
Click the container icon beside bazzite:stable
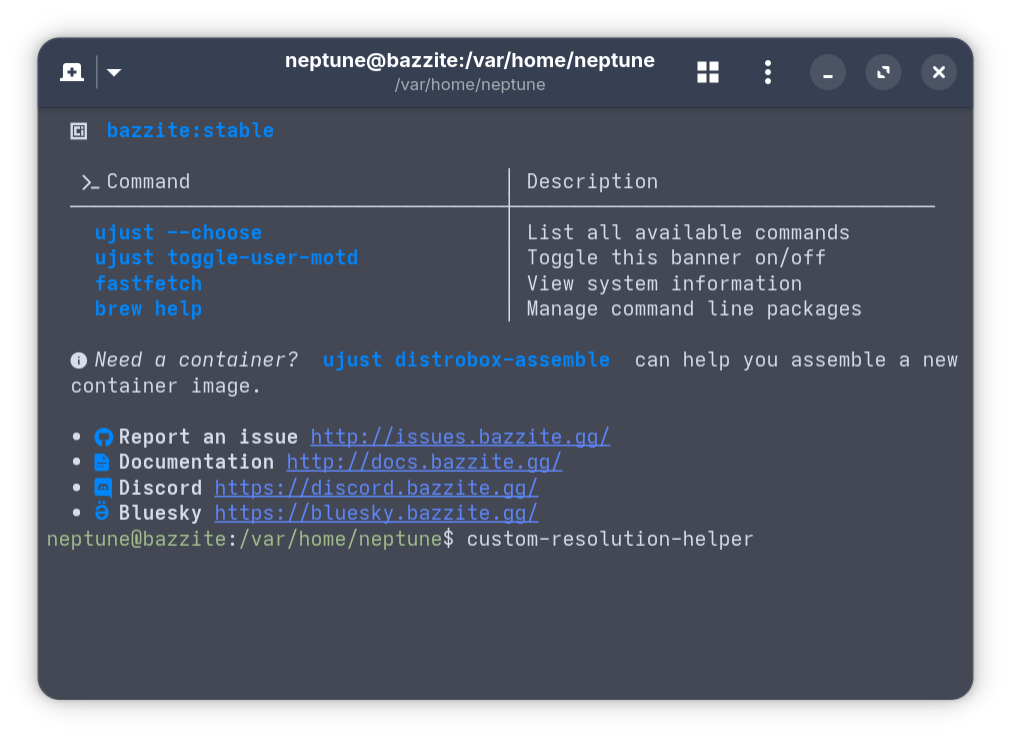[79, 132]
